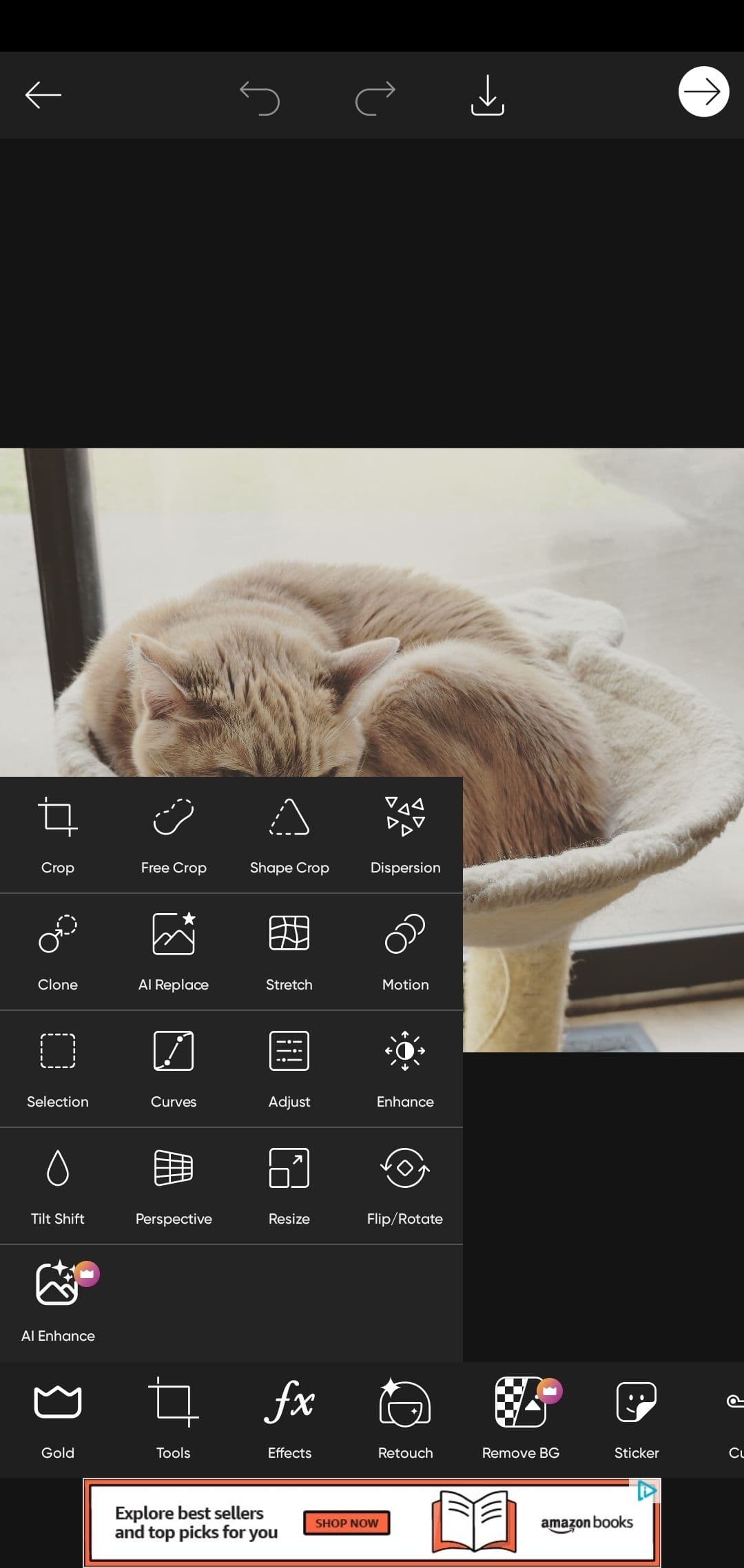The height and width of the screenshot is (1568, 744).
Task: Open Flip/Rotate
Action: pyautogui.click(x=405, y=1187)
